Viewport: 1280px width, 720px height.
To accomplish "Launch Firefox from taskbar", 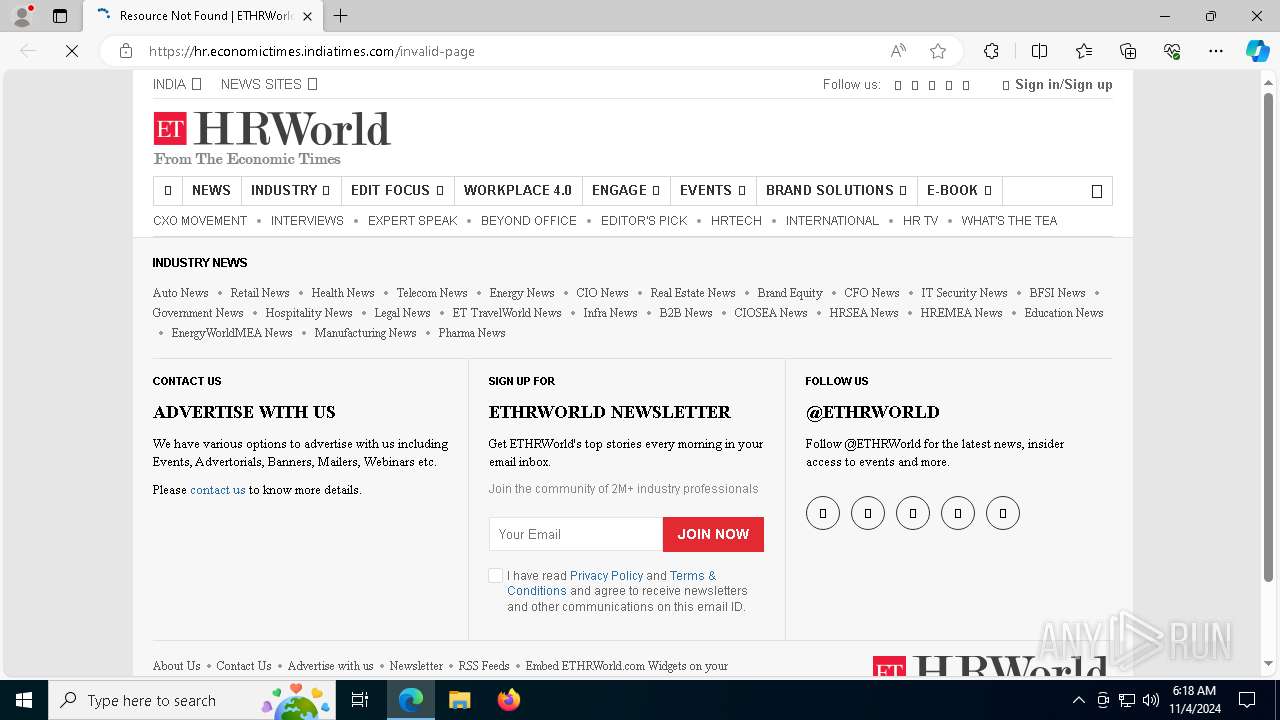I will pos(508,700).
